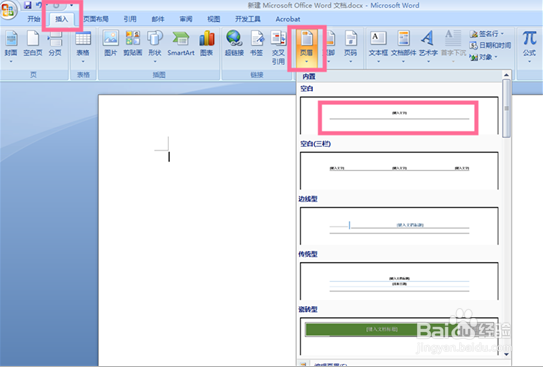Viewport: 543px width, 367px height.
Task: Open the quick access toolbar customize arrow
Action: (x=71, y=5)
